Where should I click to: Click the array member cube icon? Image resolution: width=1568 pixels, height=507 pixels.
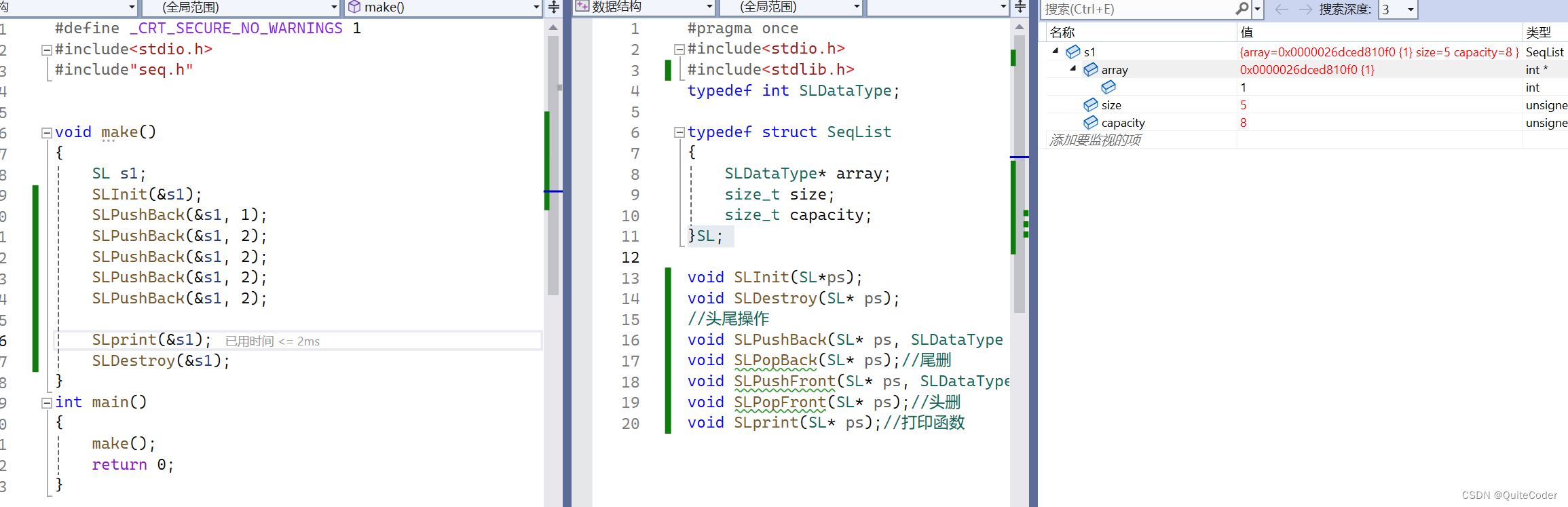pos(1091,70)
